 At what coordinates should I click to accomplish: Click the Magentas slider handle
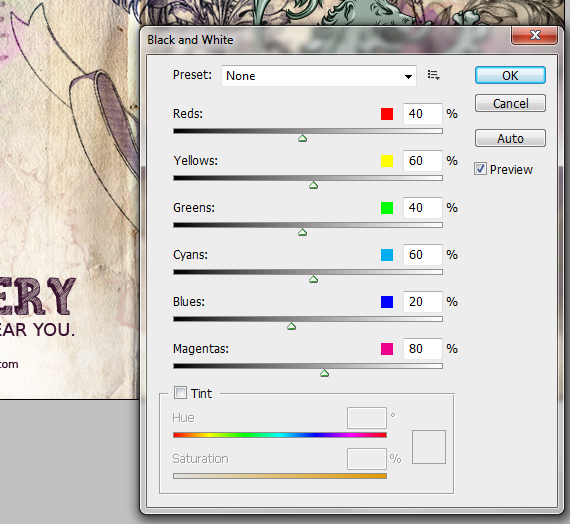click(x=325, y=373)
